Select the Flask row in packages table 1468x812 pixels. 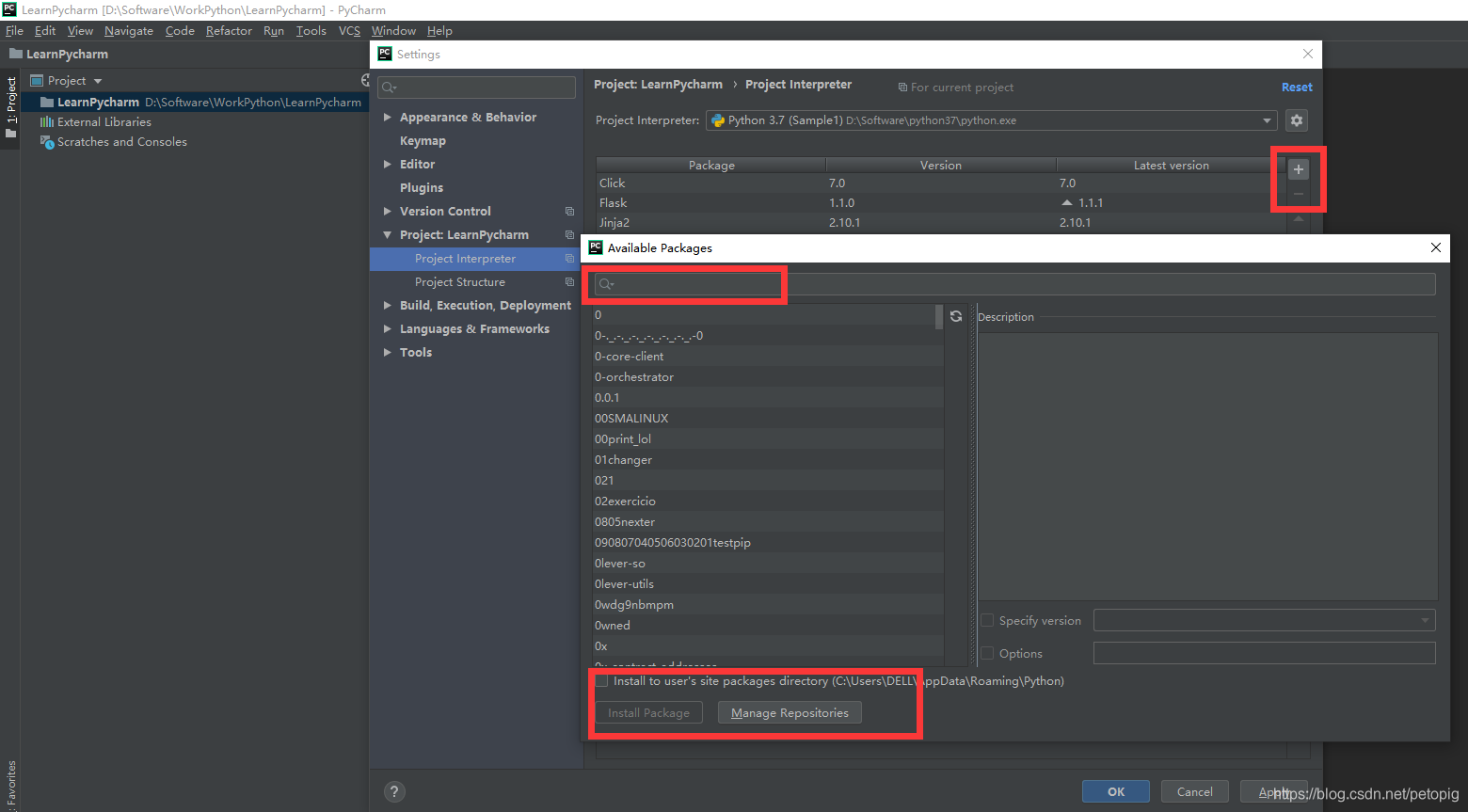(x=941, y=203)
